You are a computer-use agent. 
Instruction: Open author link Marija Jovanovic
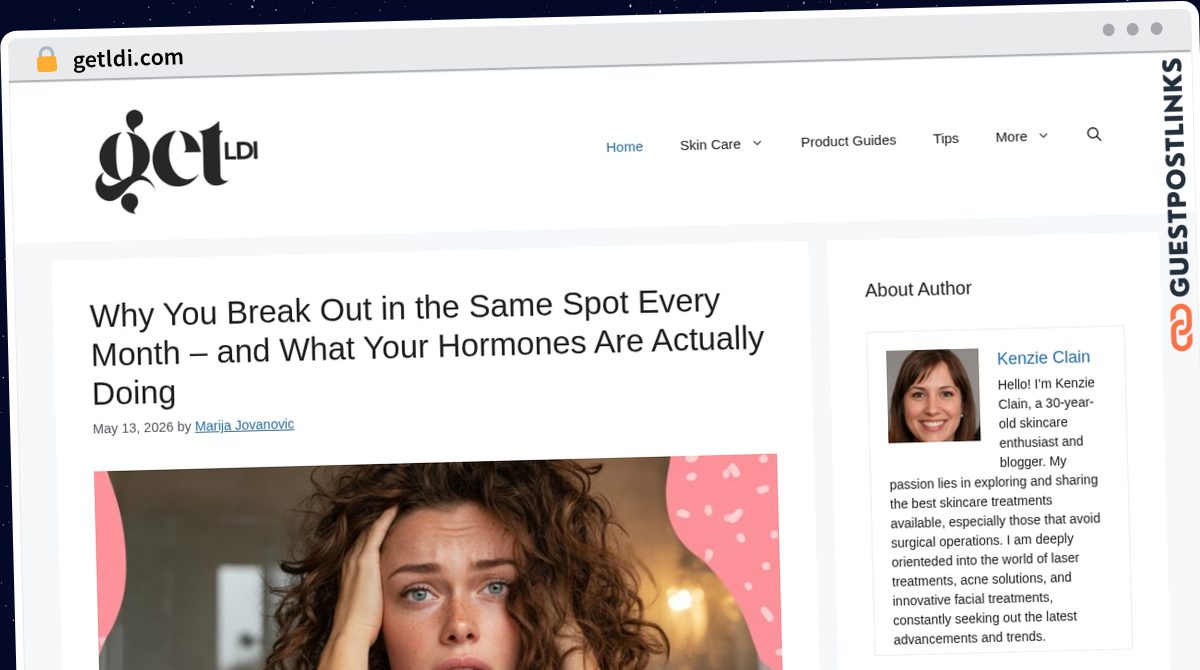(x=245, y=425)
